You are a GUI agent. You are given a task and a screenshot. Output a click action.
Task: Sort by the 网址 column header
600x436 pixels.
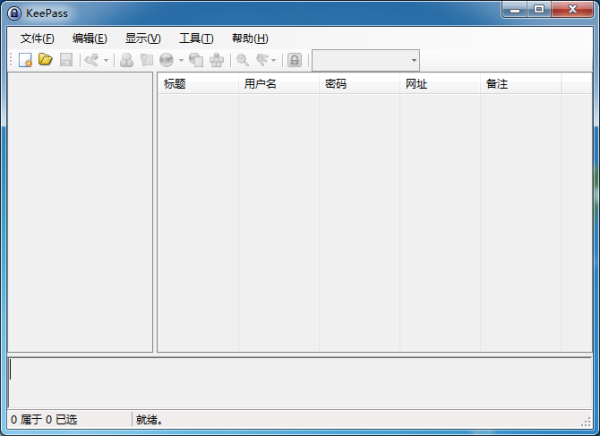440,84
